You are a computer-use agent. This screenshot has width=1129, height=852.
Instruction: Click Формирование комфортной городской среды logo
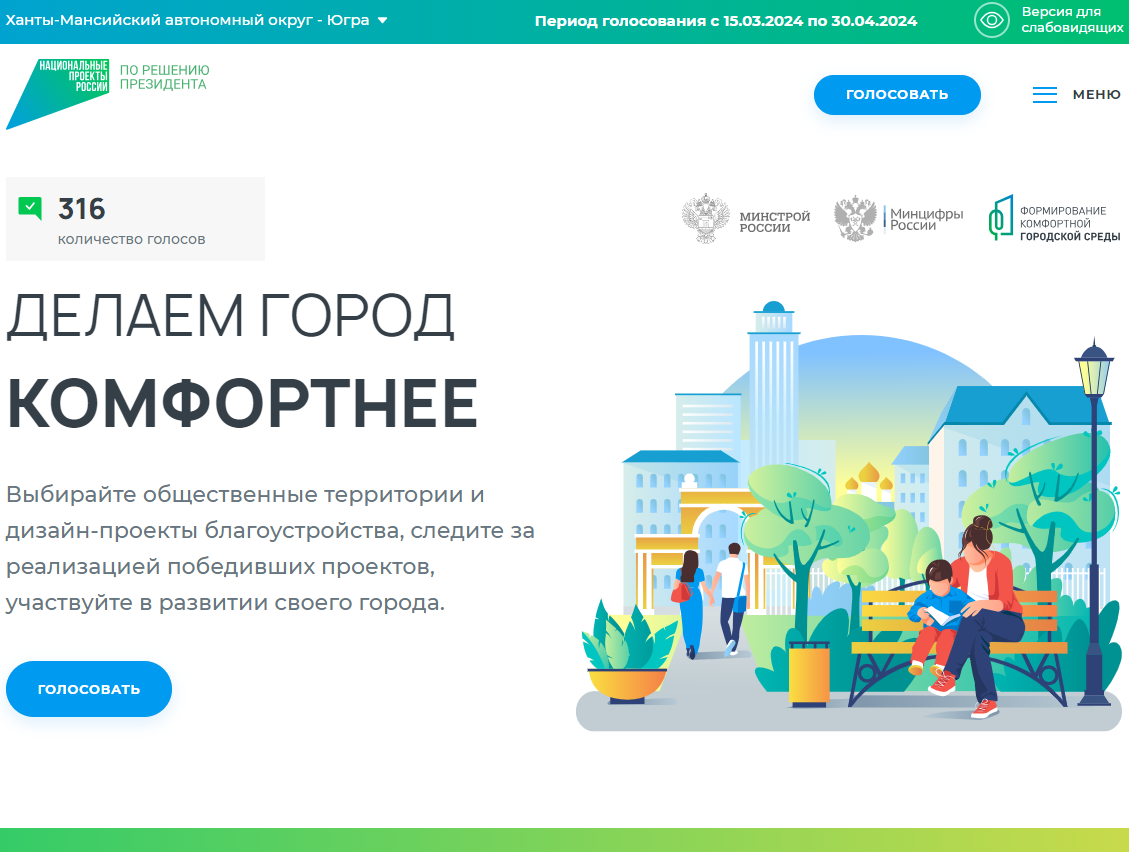tap(1054, 218)
